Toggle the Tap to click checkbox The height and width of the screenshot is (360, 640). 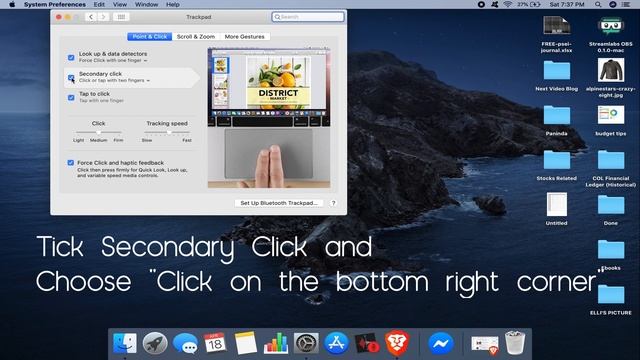tap(71, 98)
